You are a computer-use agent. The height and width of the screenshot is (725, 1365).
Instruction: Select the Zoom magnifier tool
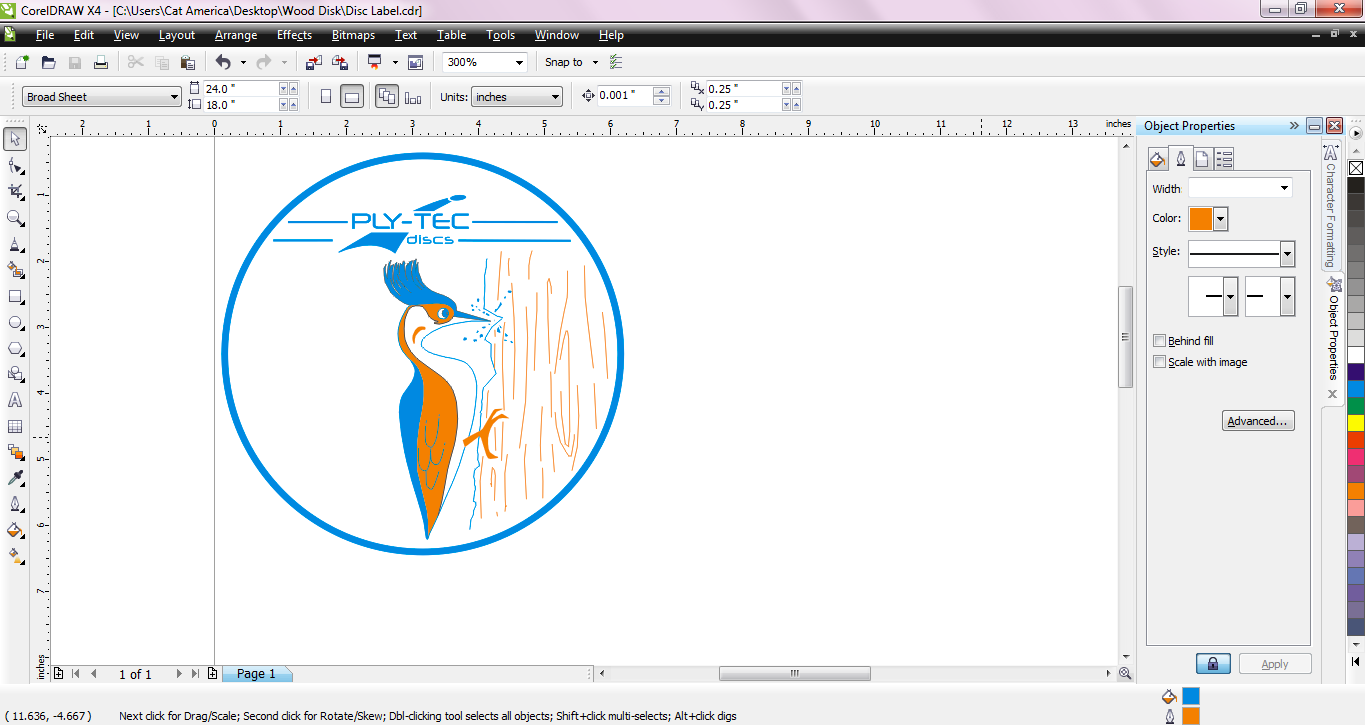pos(15,218)
